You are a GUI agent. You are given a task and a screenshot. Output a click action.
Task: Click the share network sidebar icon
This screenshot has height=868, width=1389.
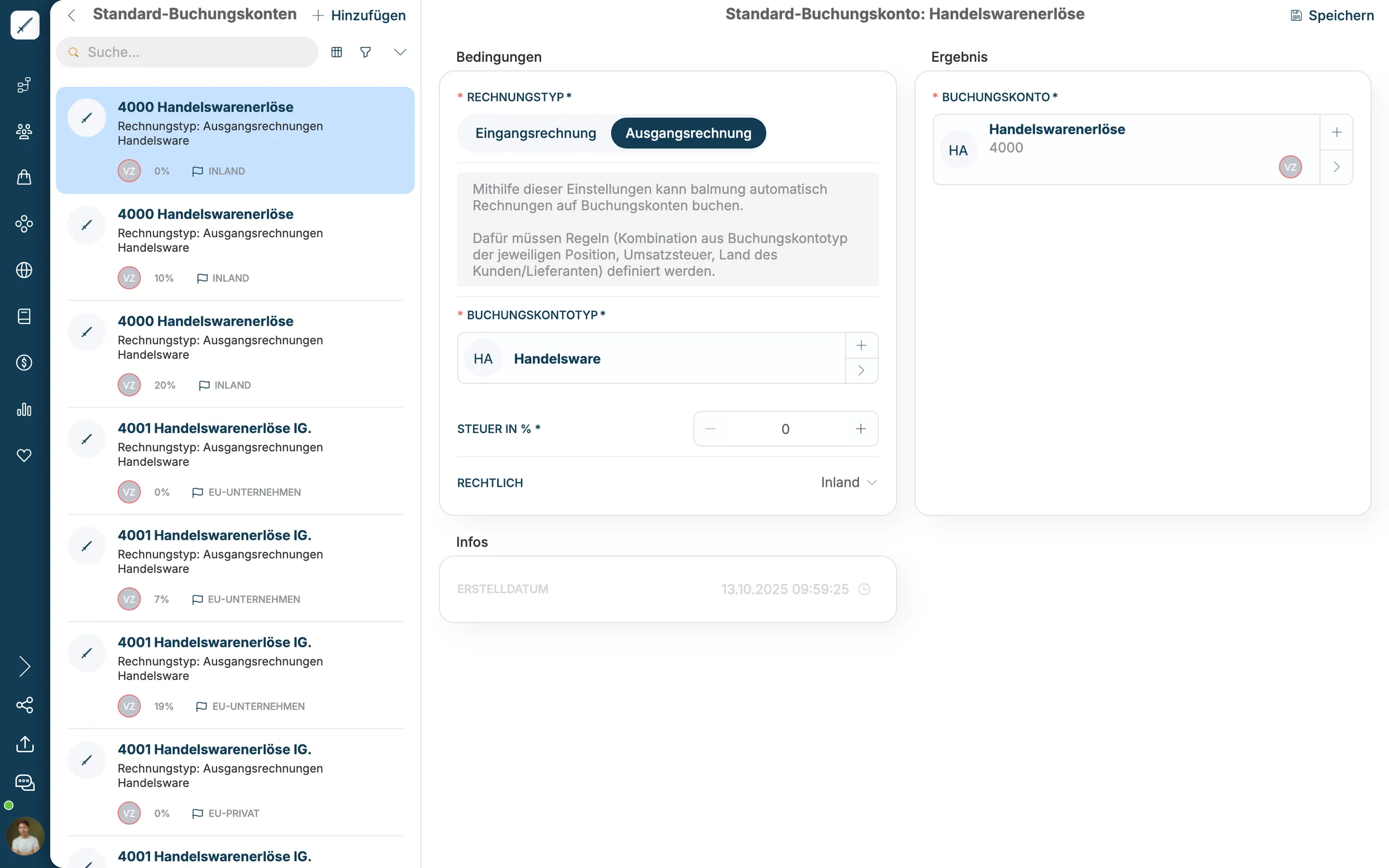(24, 705)
